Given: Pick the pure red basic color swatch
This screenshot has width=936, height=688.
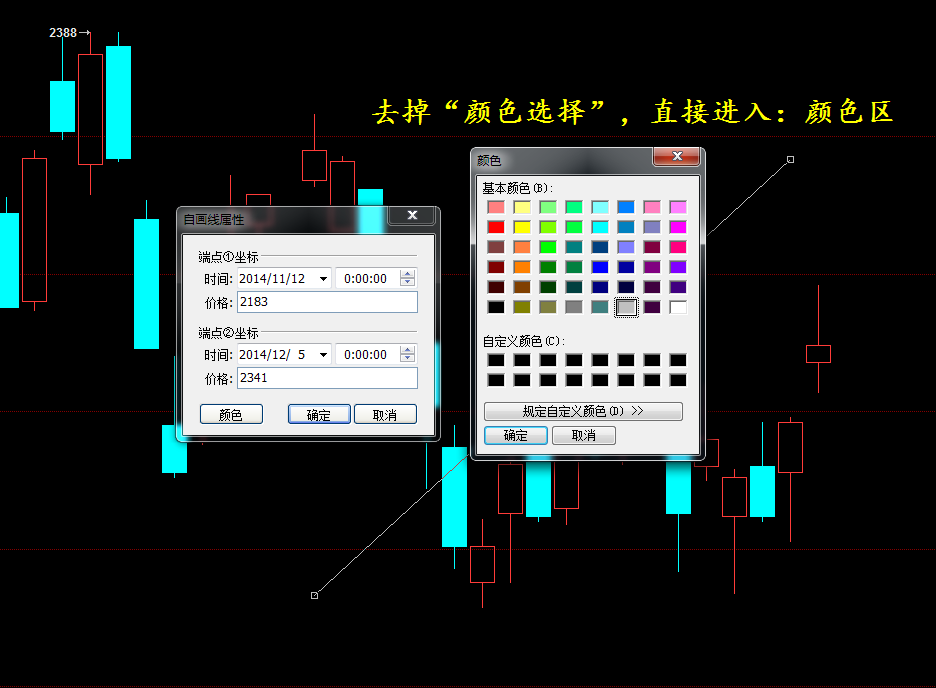Looking at the screenshot, I should (496, 227).
